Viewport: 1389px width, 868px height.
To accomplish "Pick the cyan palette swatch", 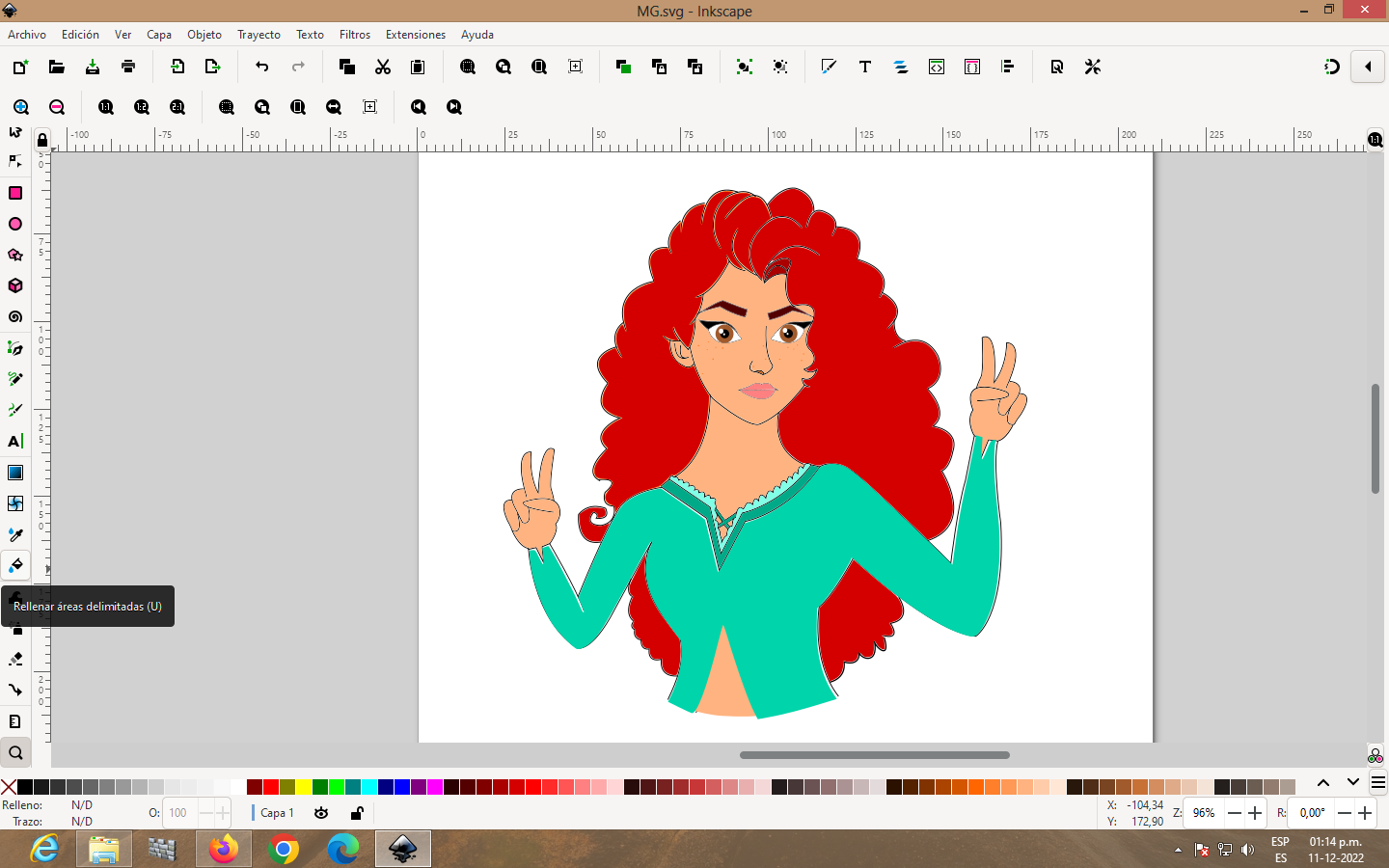I will tap(369, 787).
